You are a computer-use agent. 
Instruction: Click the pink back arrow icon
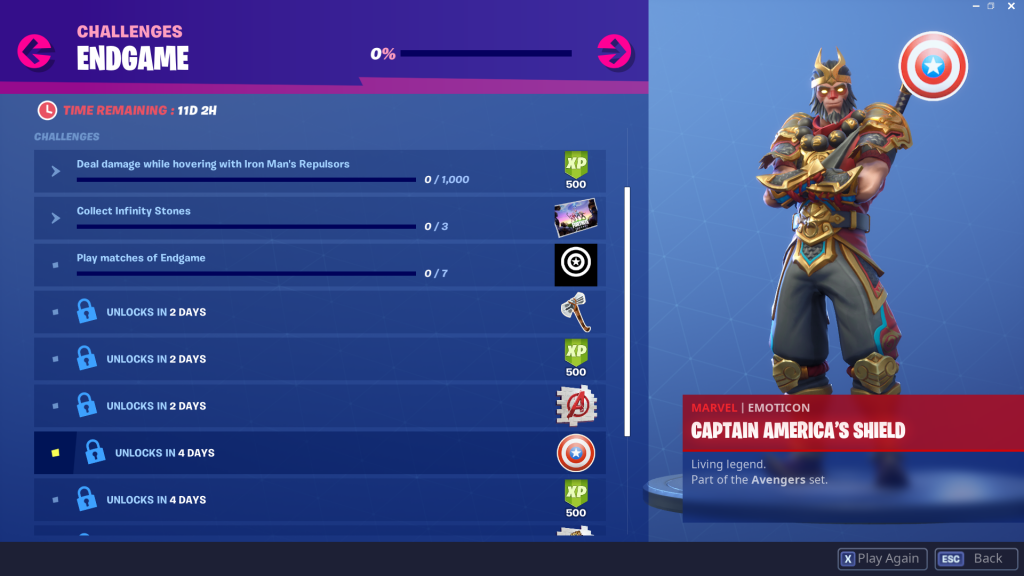click(x=35, y=52)
